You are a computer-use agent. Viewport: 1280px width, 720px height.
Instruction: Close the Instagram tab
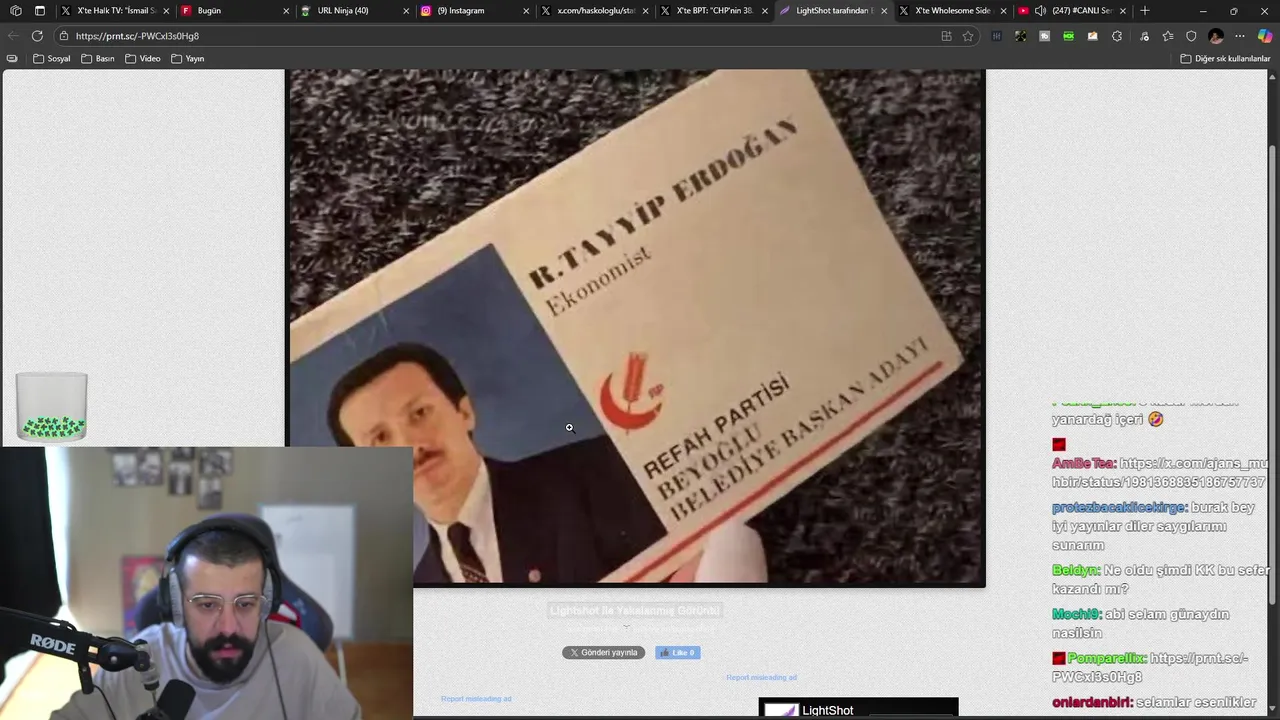tap(526, 11)
